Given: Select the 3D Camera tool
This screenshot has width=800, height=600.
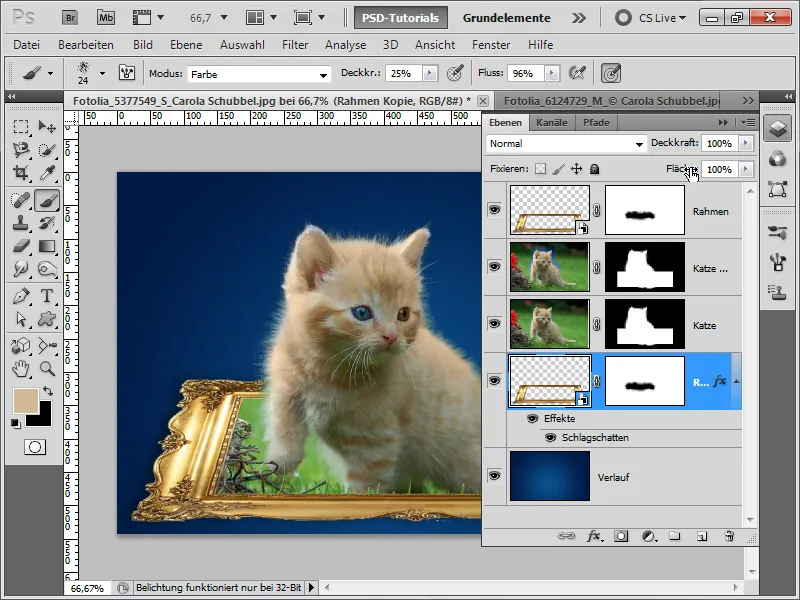Looking at the screenshot, I should tap(47, 346).
